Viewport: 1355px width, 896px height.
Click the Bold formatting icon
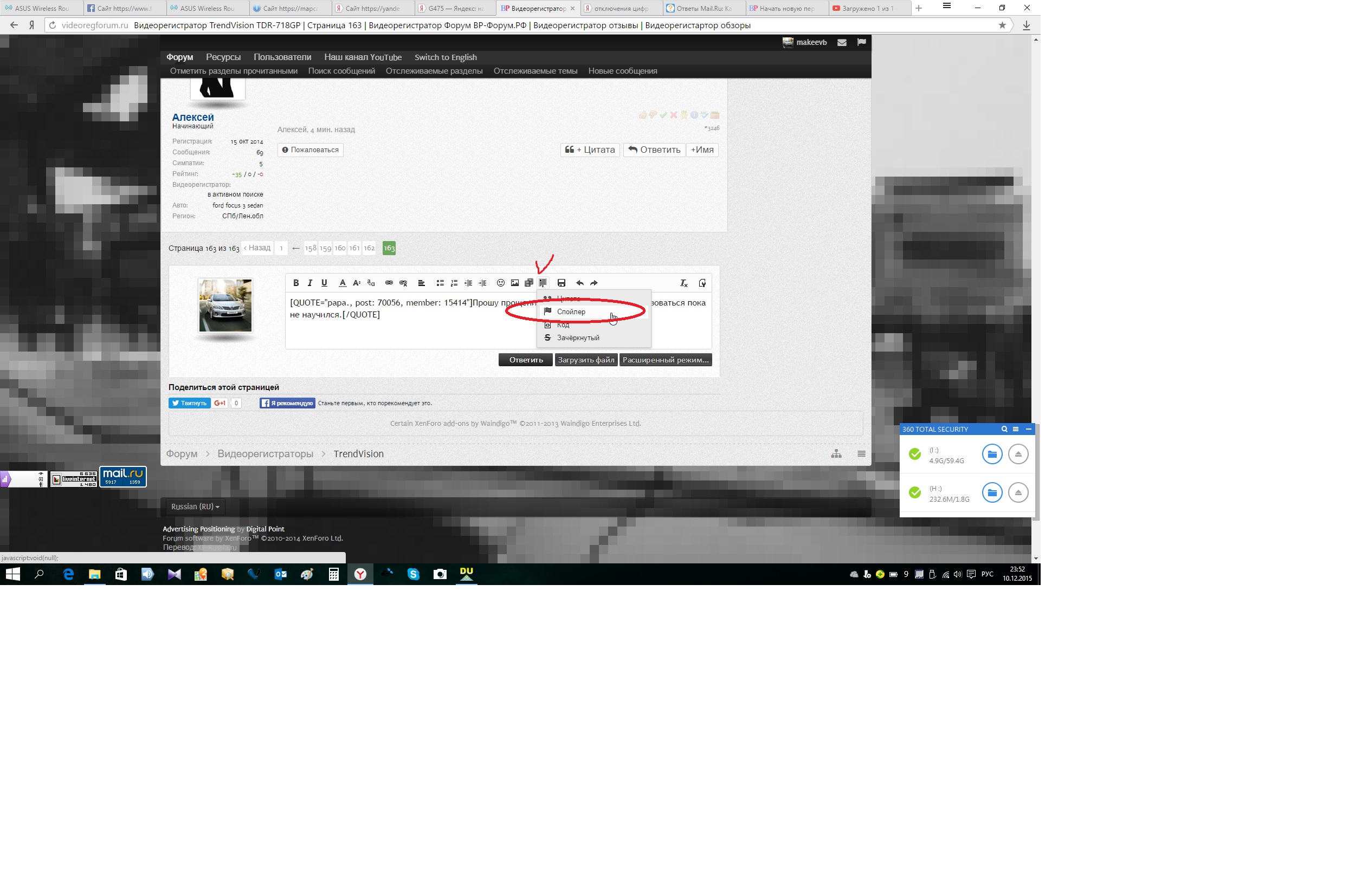pyautogui.click(x=295, y=282)
